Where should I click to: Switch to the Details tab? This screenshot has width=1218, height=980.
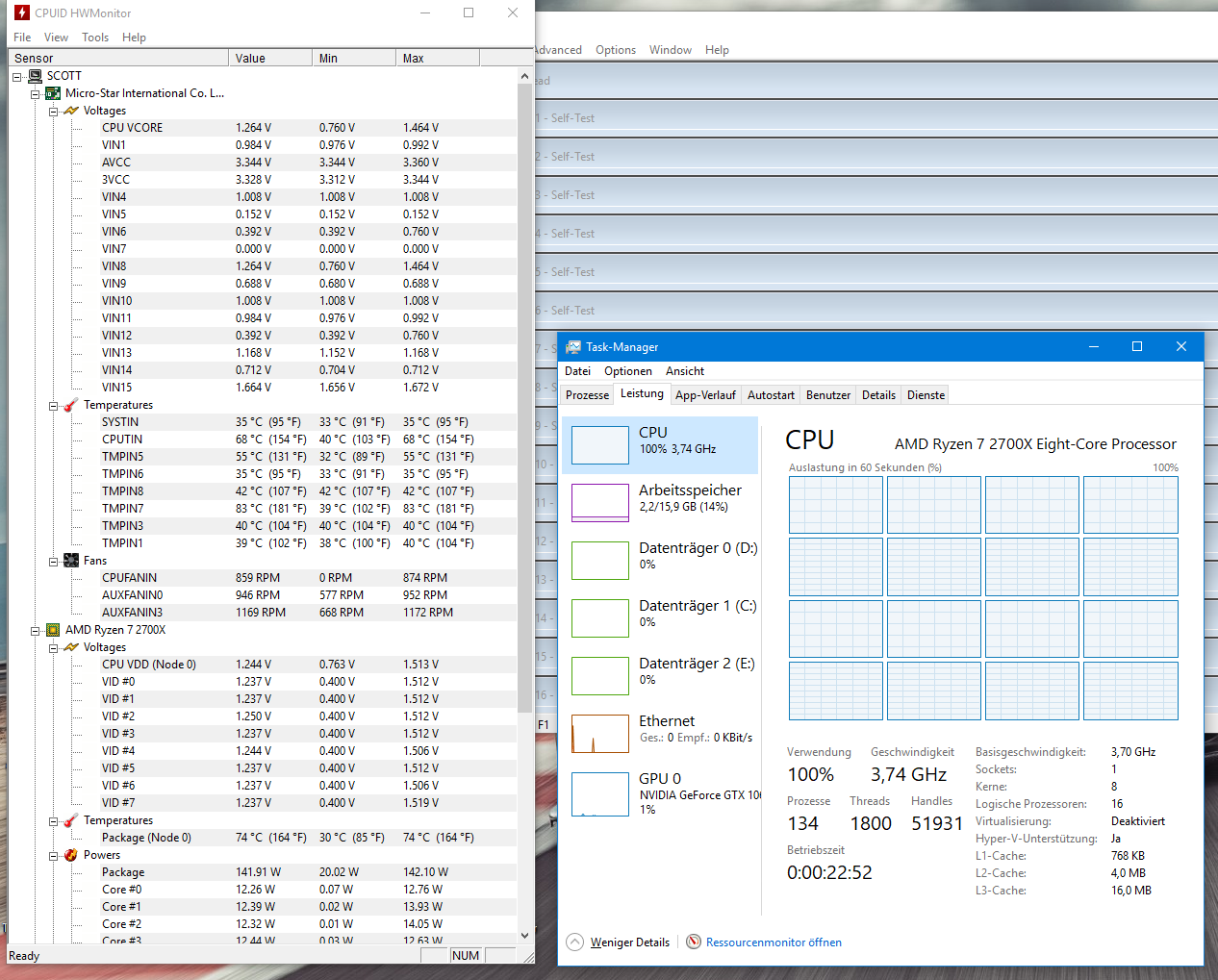[x=878, y=395]
